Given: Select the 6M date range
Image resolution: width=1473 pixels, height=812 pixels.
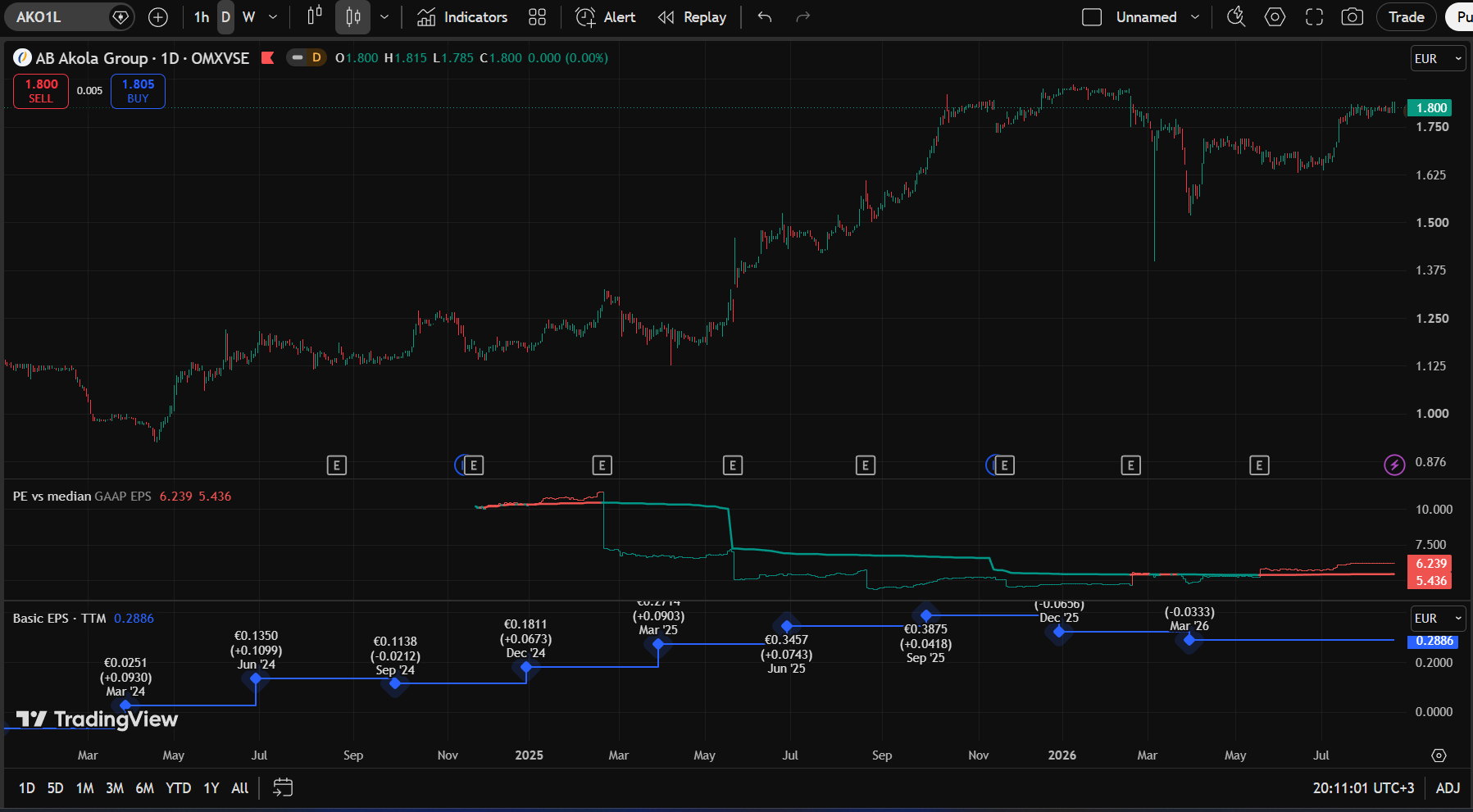Looking at the screenshot, I should point(144,788).
